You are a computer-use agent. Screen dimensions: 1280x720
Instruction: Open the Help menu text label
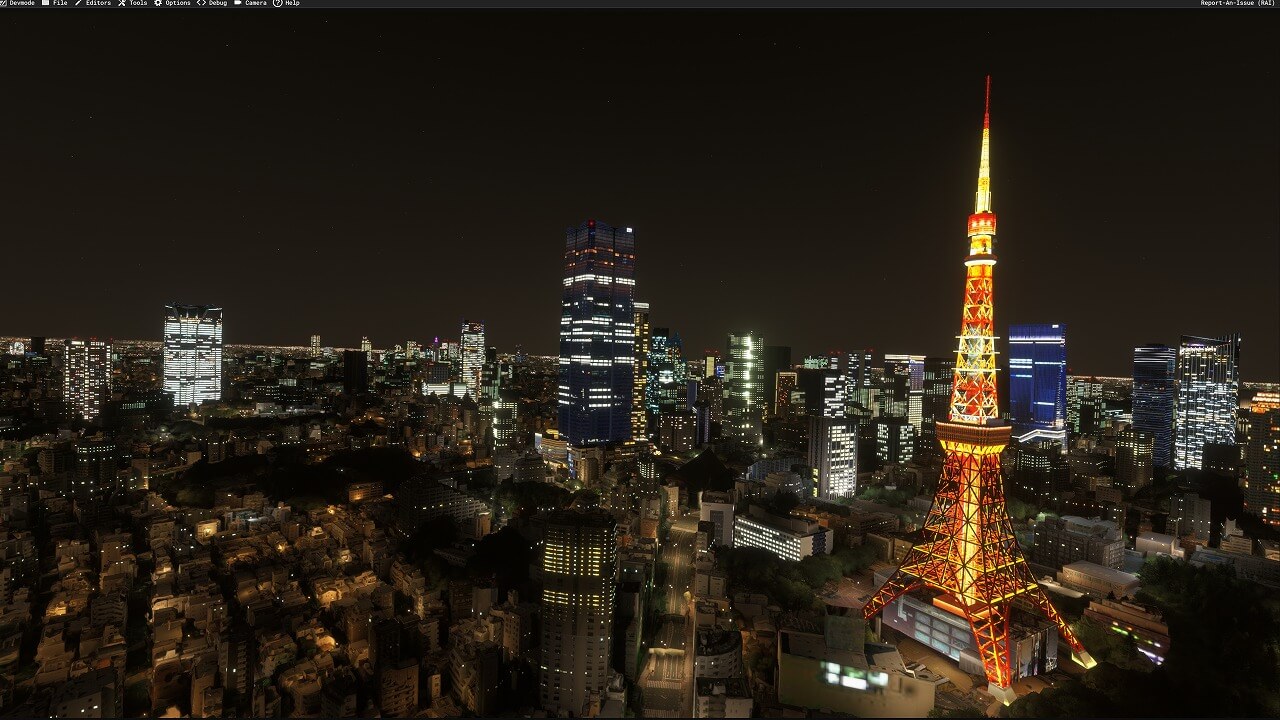292,3
